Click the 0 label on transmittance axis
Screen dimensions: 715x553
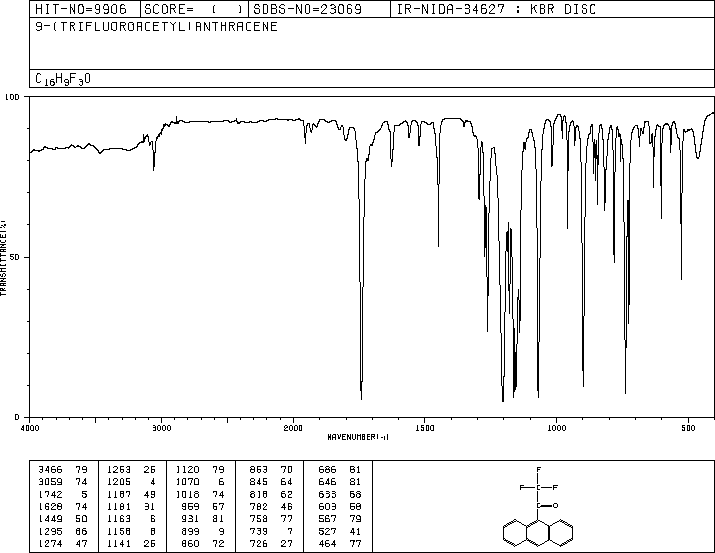17,417
